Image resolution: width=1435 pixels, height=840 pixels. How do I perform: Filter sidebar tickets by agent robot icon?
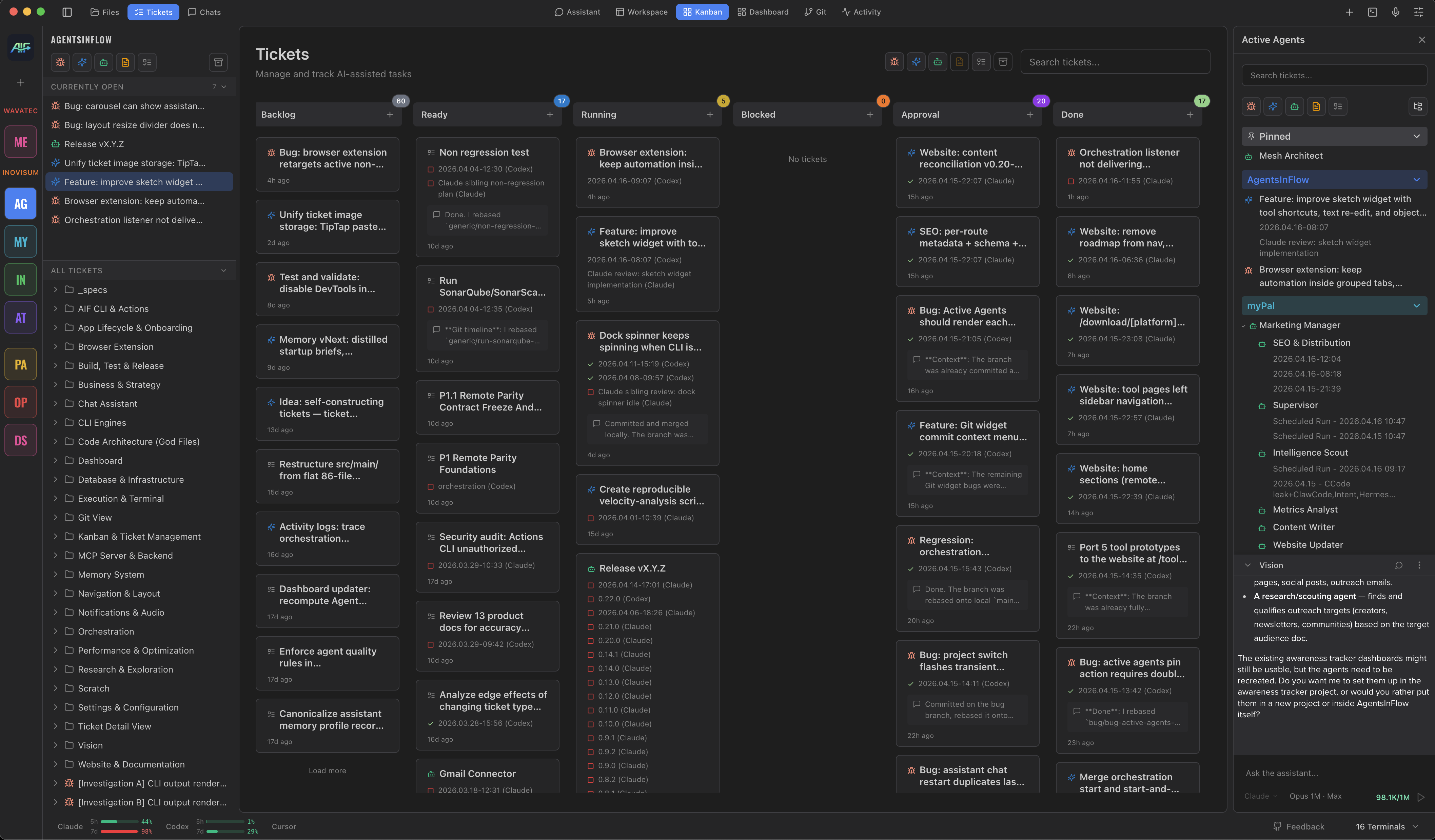(x=104, y=62)
